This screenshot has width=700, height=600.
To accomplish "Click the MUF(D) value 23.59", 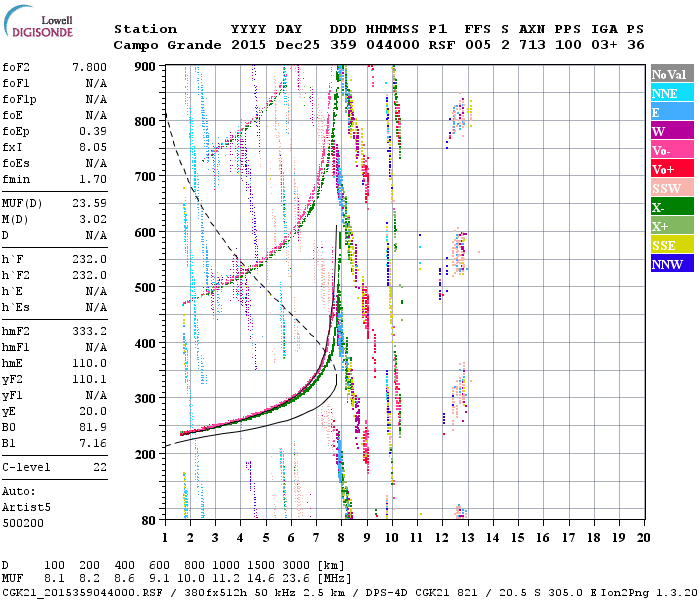I will tap(90, 203).
